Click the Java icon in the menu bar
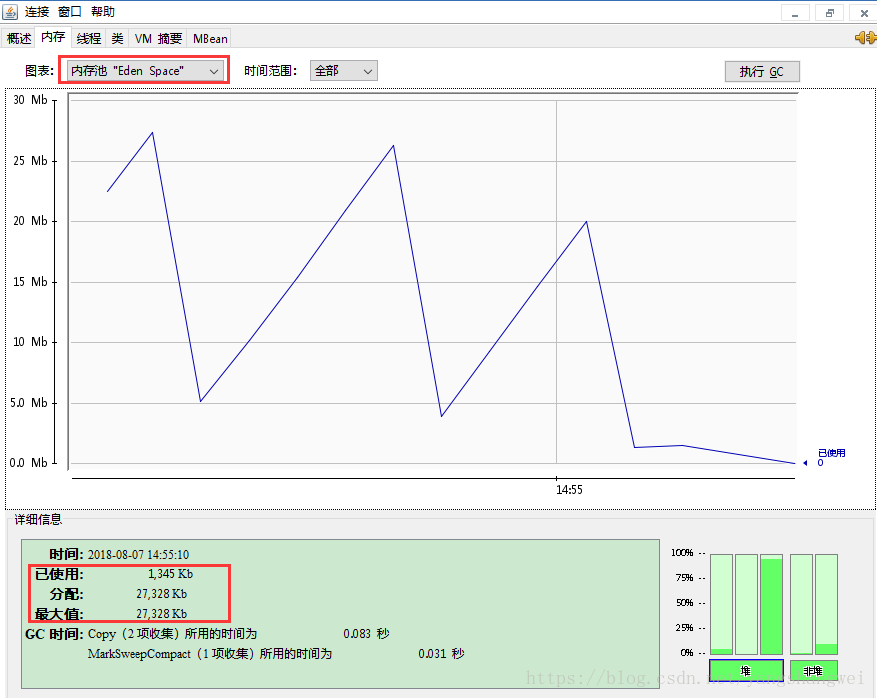This screenshot has height=698, width=877. [x=11, y=12]
